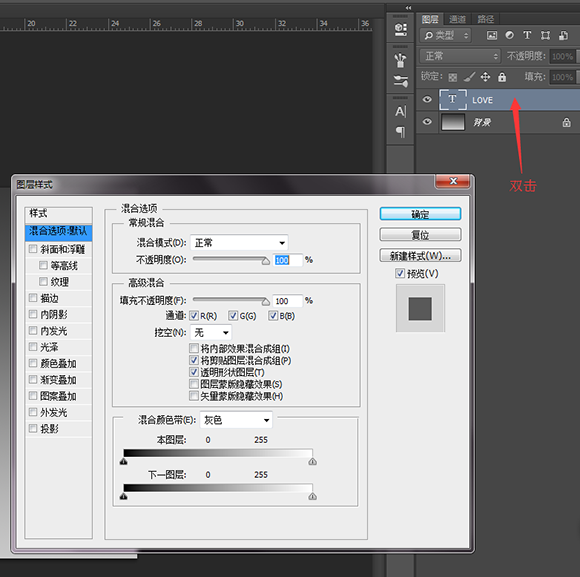Click 下一图层 white point slider triangle

click(313, 496)
